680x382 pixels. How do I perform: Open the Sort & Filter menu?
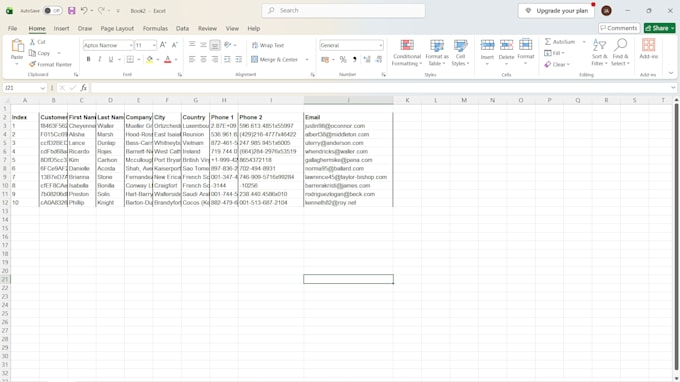pos(599,52)
